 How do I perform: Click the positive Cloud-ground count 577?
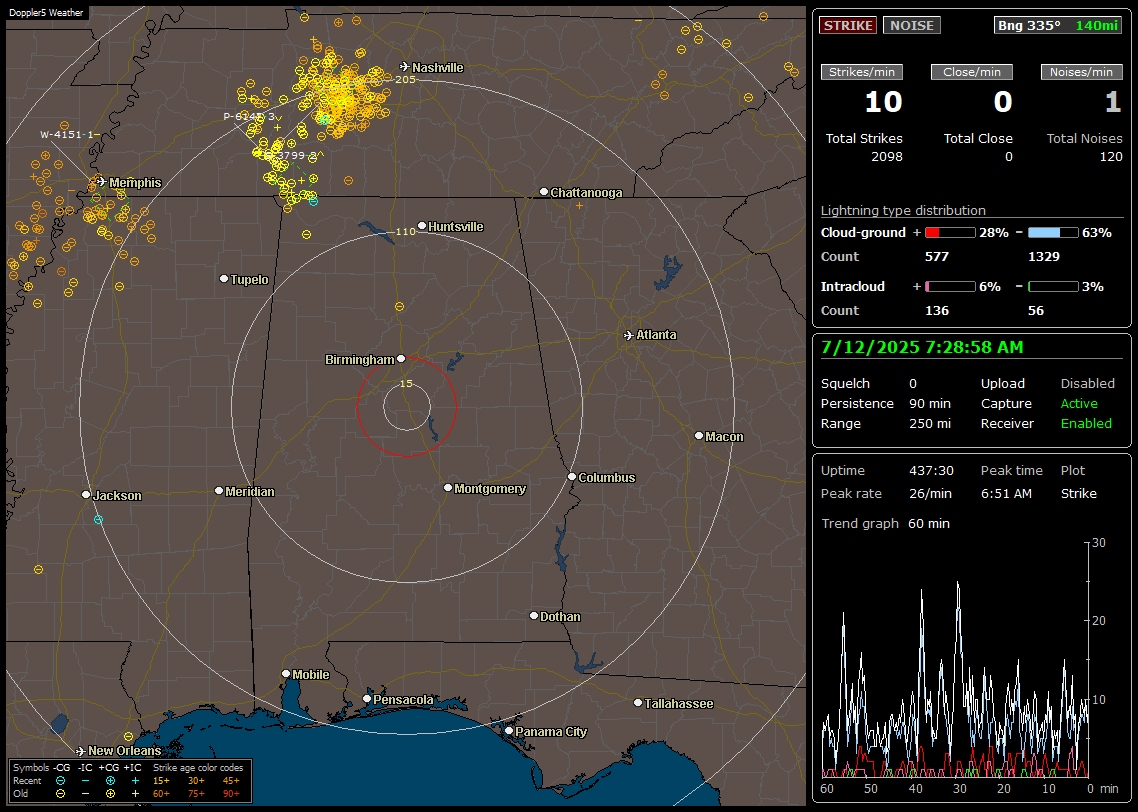tap(937, 256)
